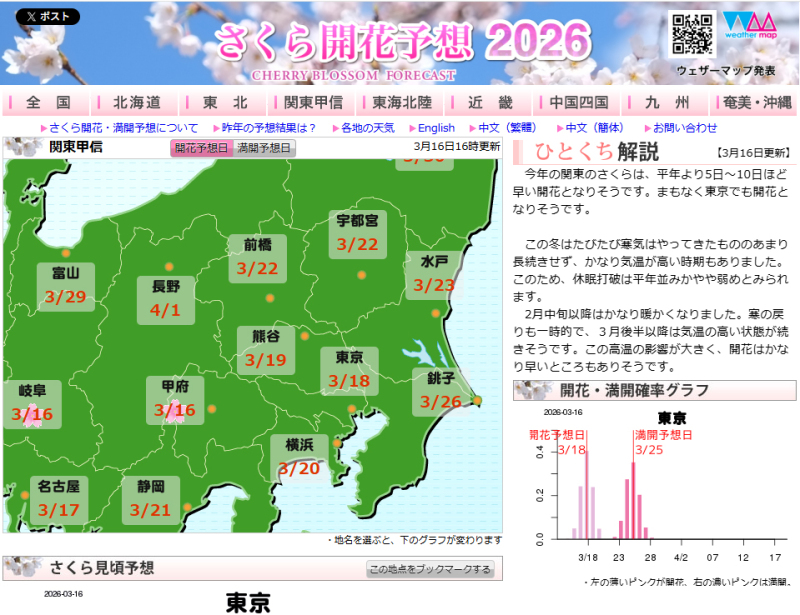Open the 全国 region tab
Image resolution: width=800 pixels, height=615 pixels.
pos(48,102)
